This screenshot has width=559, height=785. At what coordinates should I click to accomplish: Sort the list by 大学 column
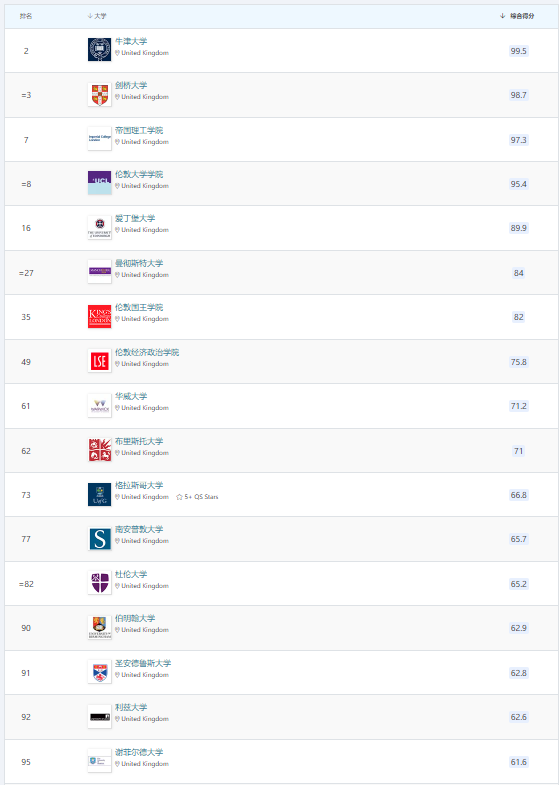[x=97, y=16]
